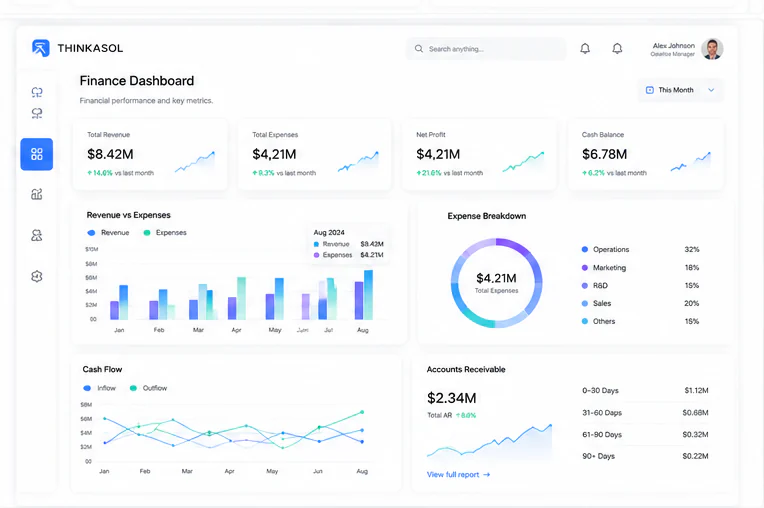Expand the This Month dropdown chevron
Viewport: 764px width, 508px height.
pyautogui.click(x=711, y=90)
